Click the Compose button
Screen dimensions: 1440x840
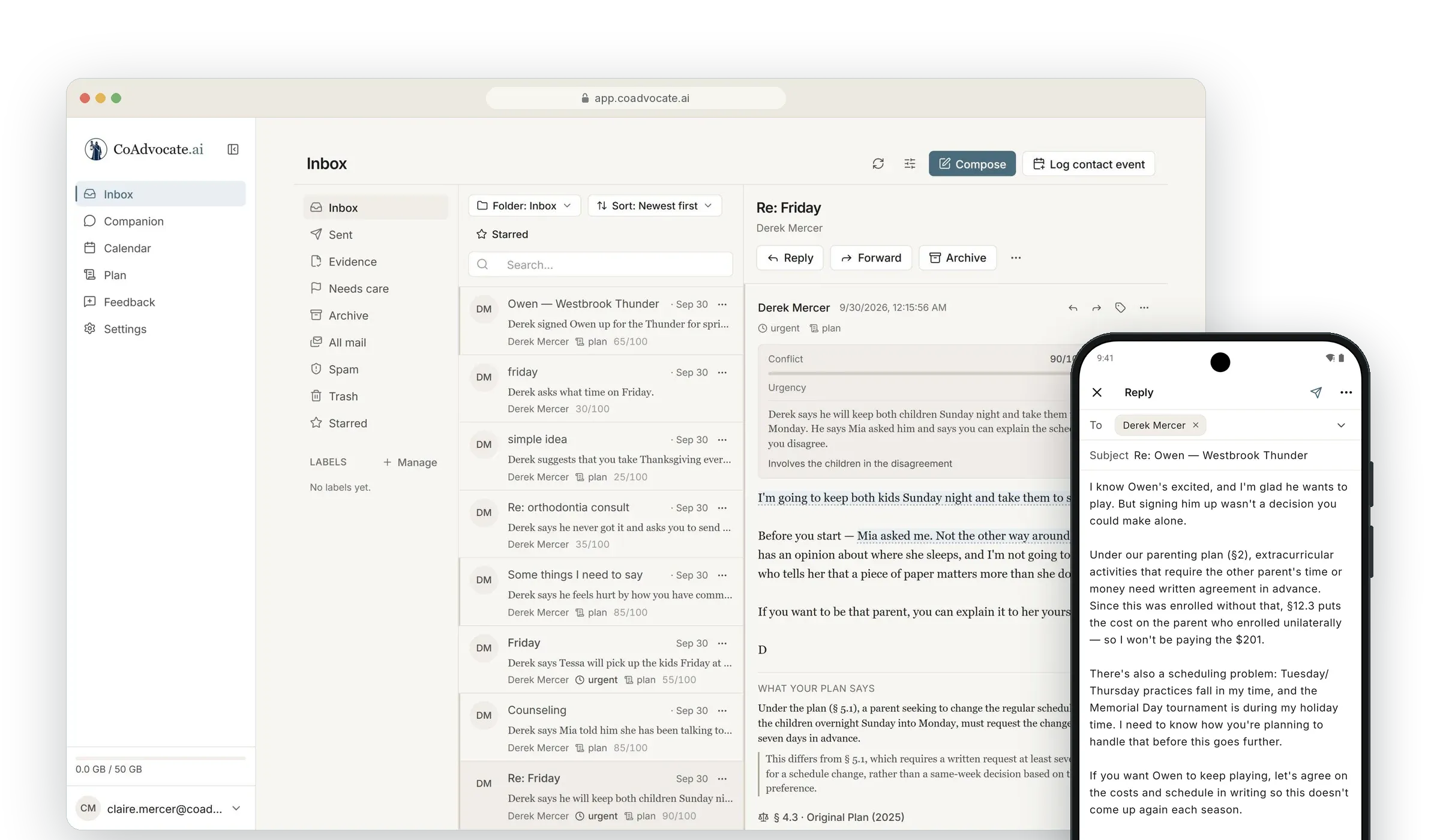point(972,164)
